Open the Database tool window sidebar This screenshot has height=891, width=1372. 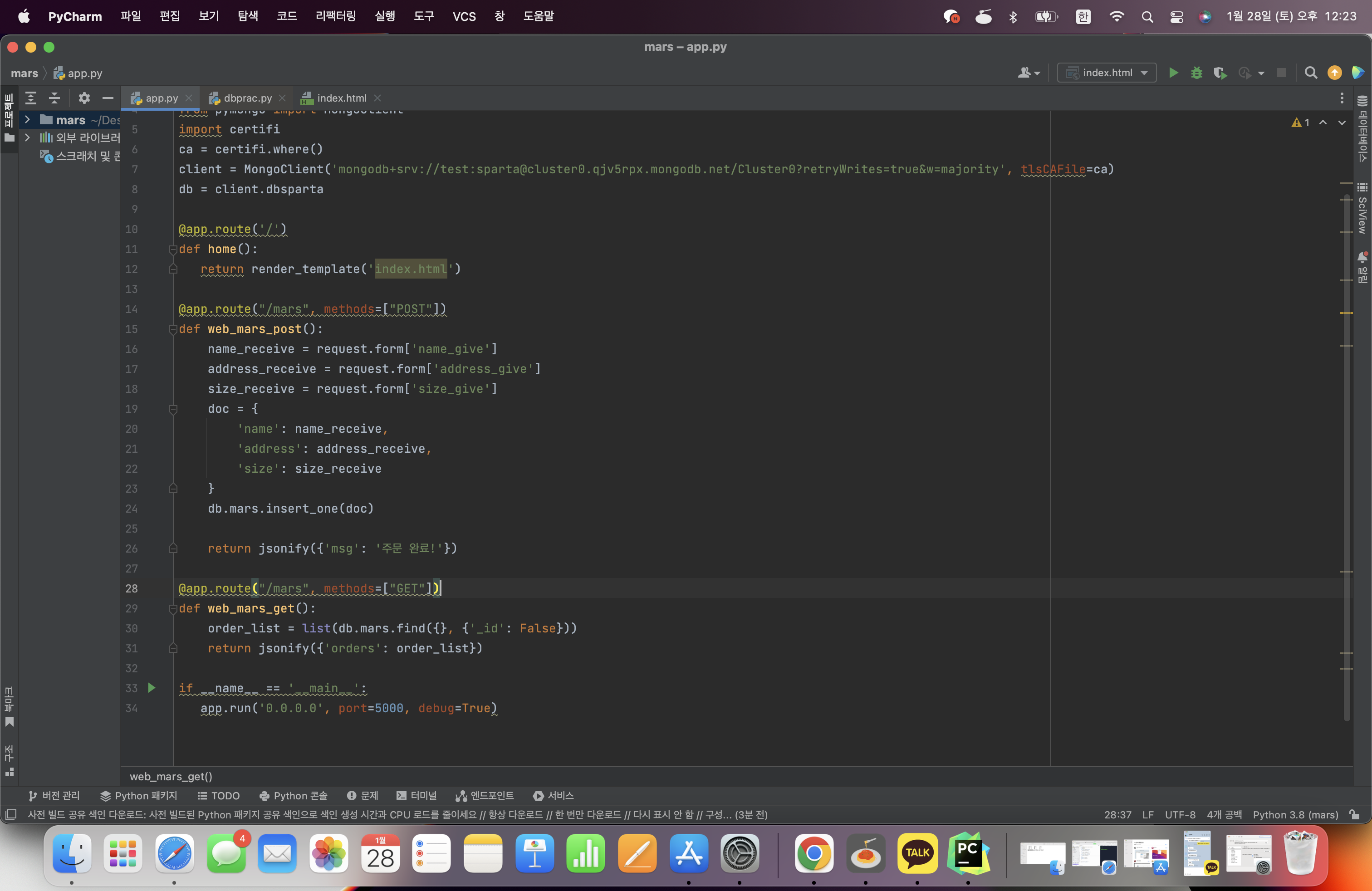pyautogui.click(x=1362, y=128)
